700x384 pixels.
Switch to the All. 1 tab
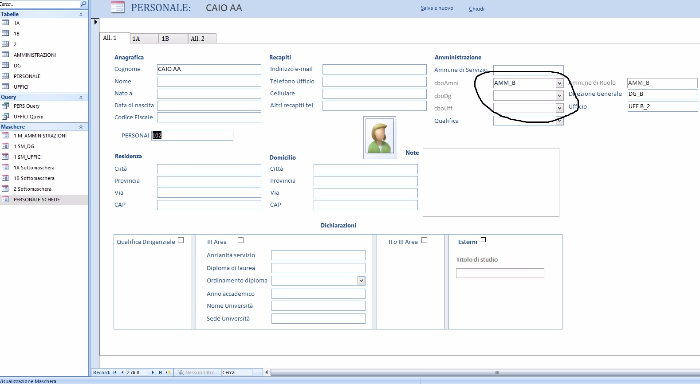pyautogui.click(x=114, y=38)
